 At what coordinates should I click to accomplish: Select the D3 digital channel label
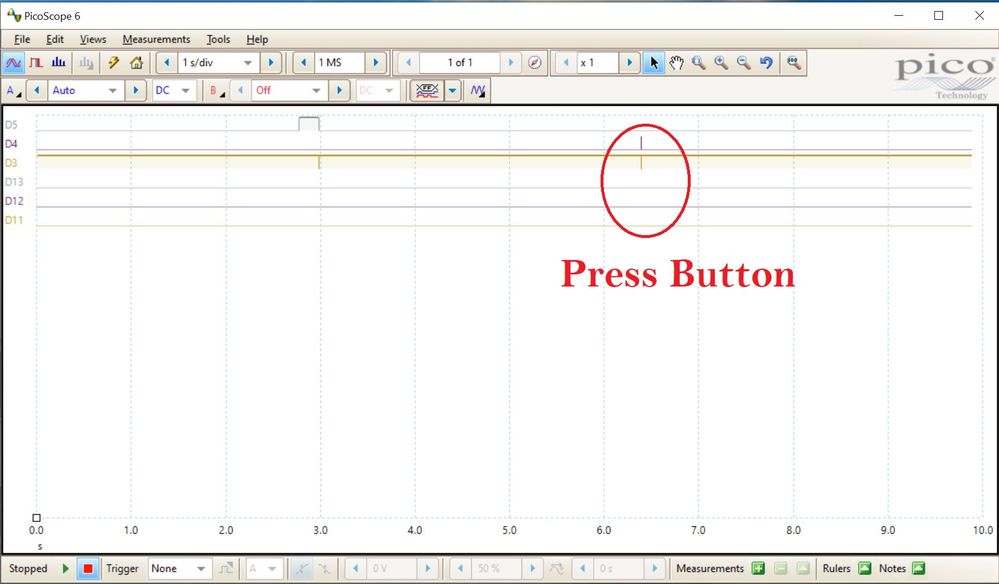11,163
